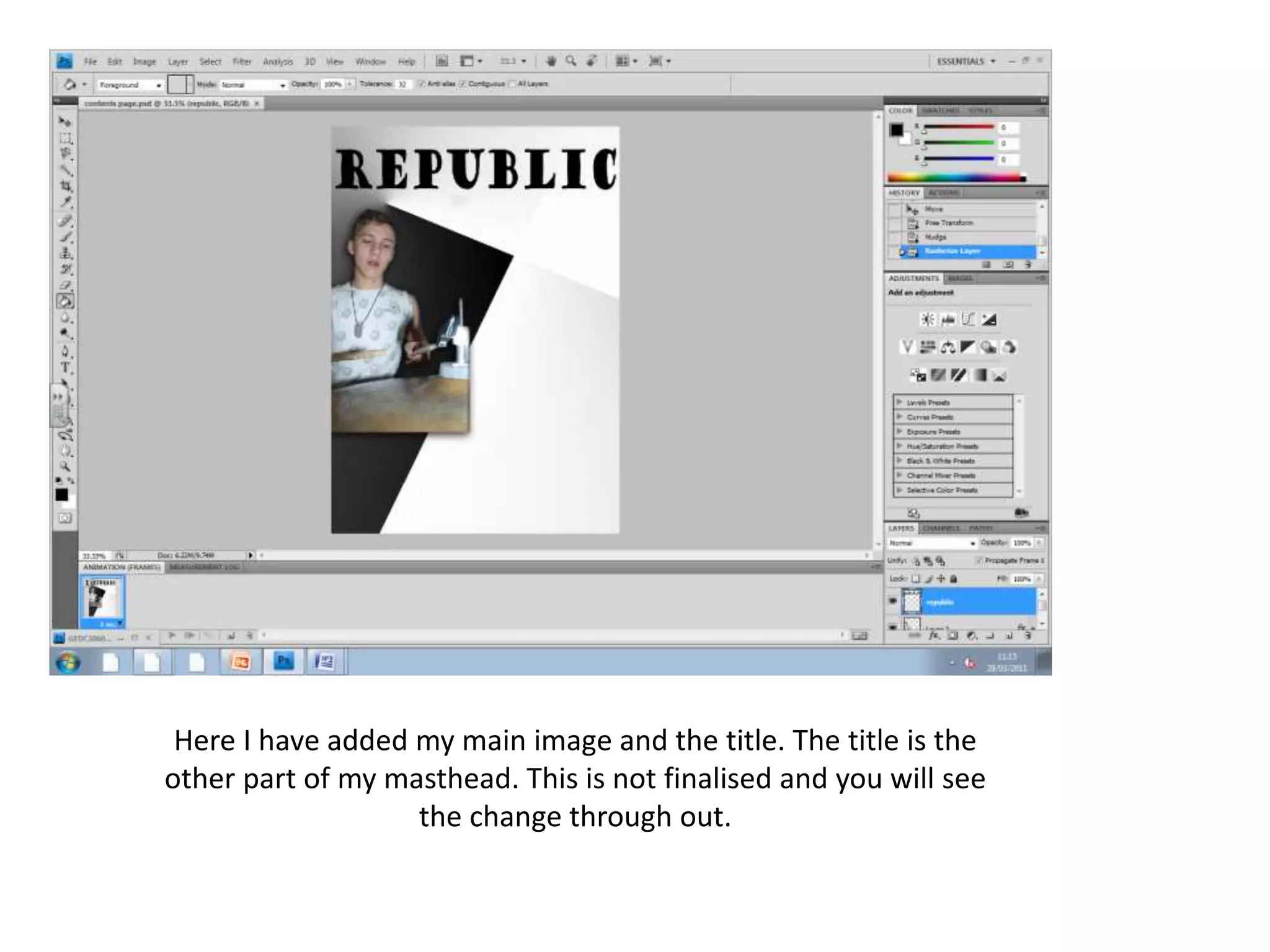The width and height of the screenshot is (1270, 952).
Task: Add a Levels adjustment
Action: click(948, 320)
